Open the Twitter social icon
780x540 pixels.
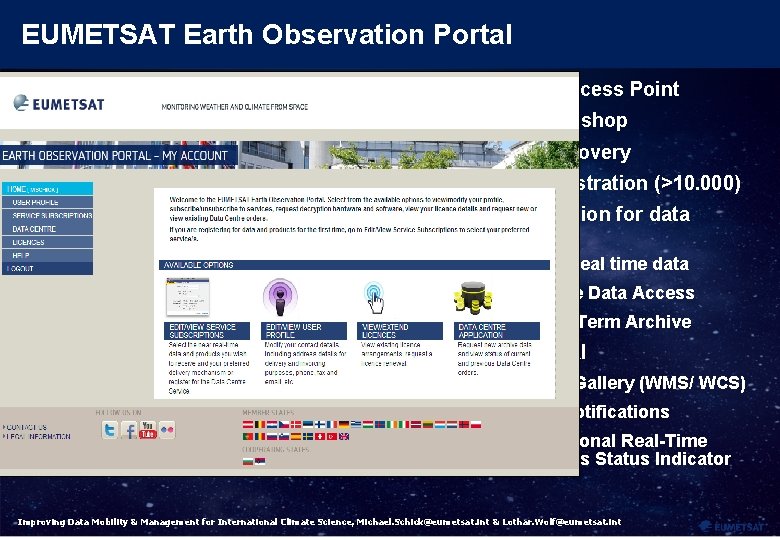109,430
